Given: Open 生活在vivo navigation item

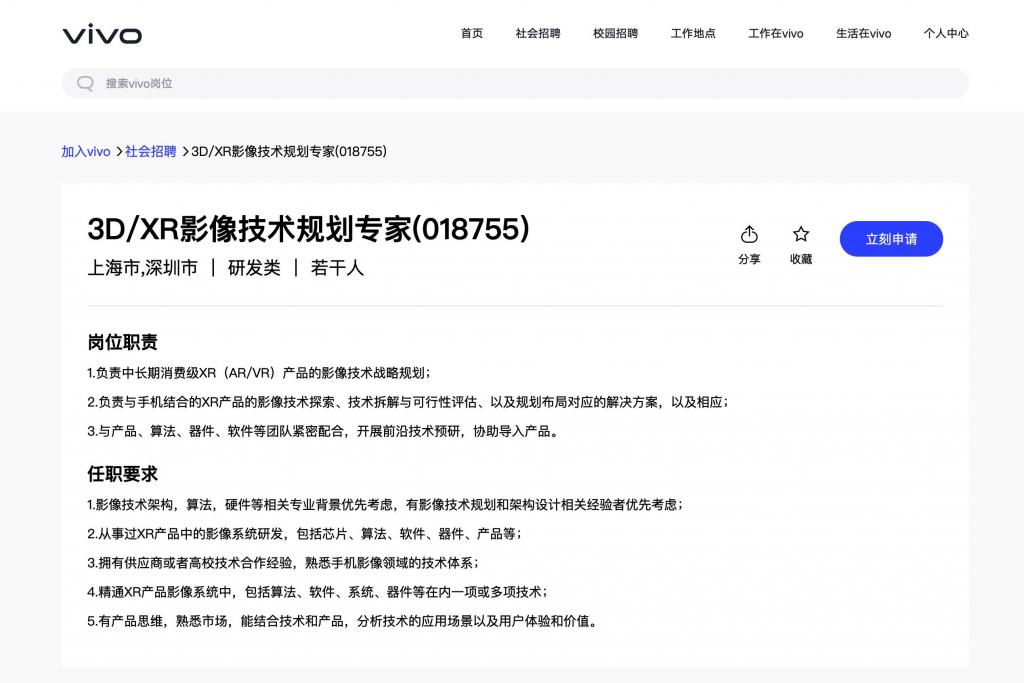Looking at the screenshot, I should 863,33.
